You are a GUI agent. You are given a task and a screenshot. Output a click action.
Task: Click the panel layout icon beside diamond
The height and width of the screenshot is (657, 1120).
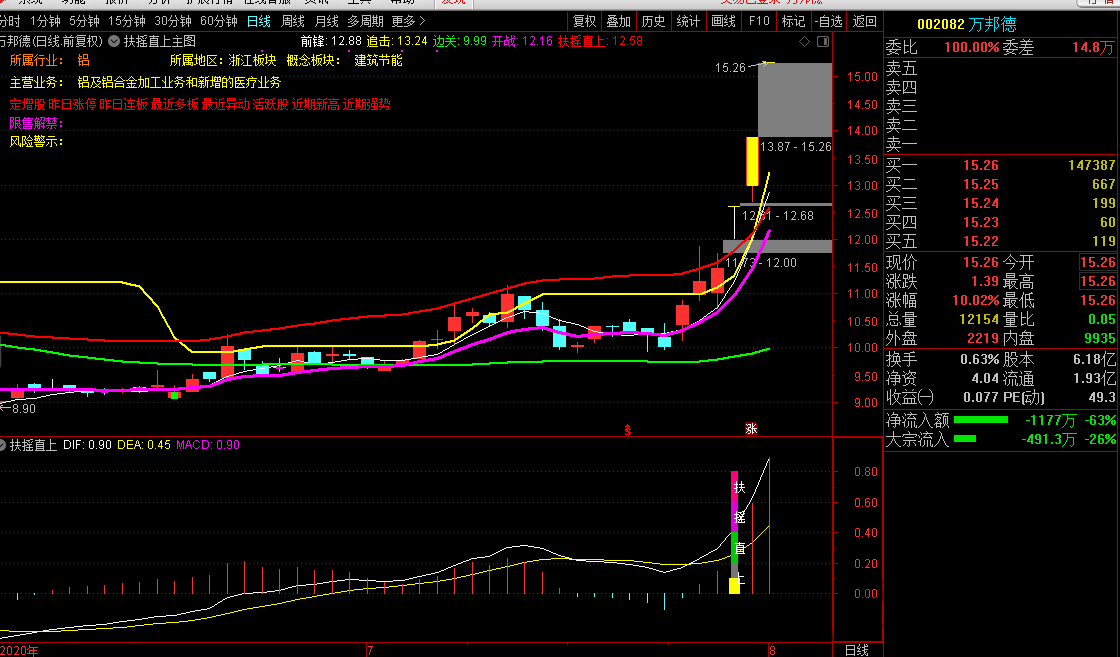[823, 41]
